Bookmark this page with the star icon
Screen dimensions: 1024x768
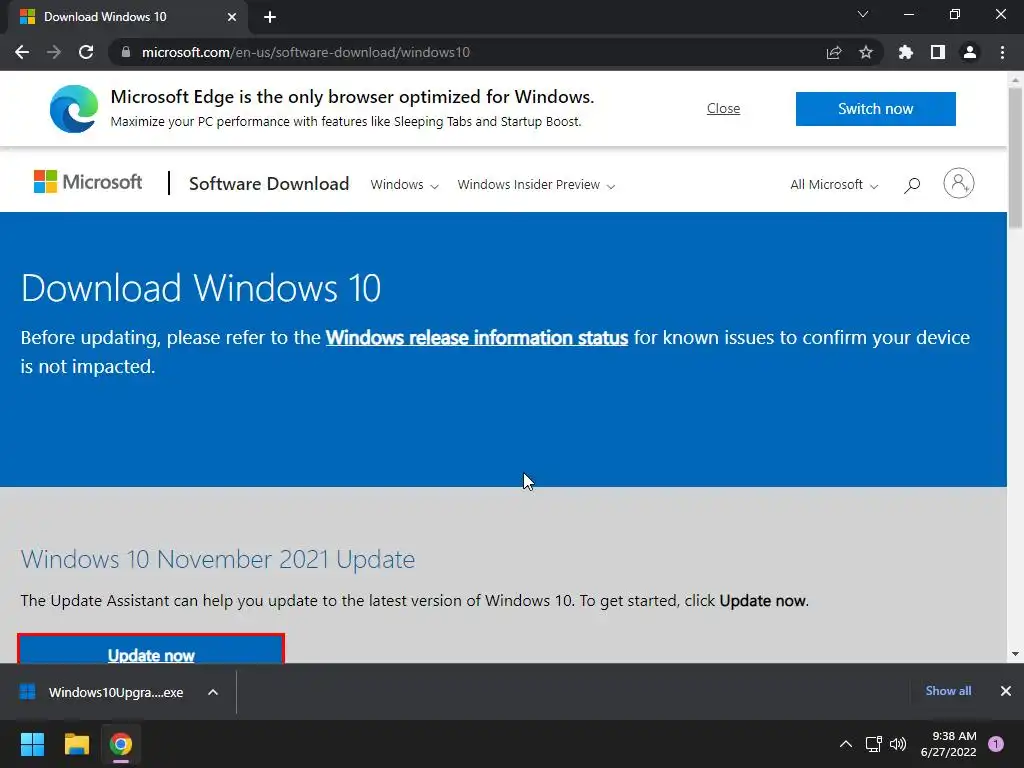(866, 52)
